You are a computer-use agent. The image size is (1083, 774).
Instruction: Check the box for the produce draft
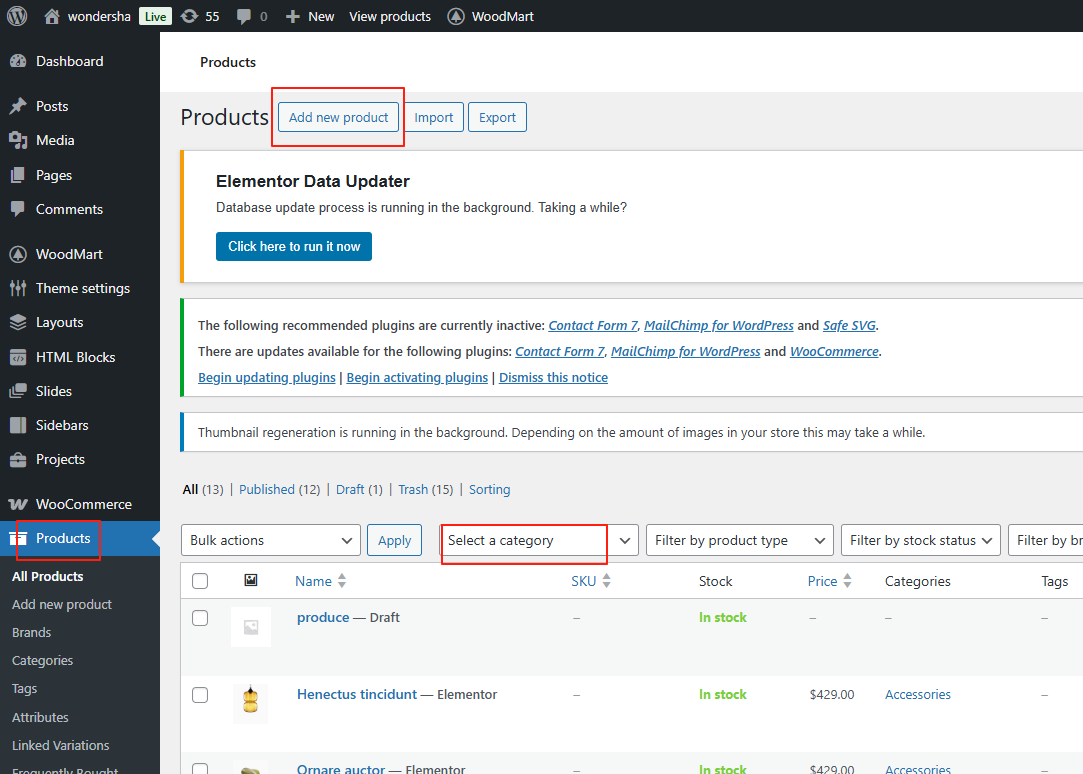pyautogui.click(x=200, y=618)
